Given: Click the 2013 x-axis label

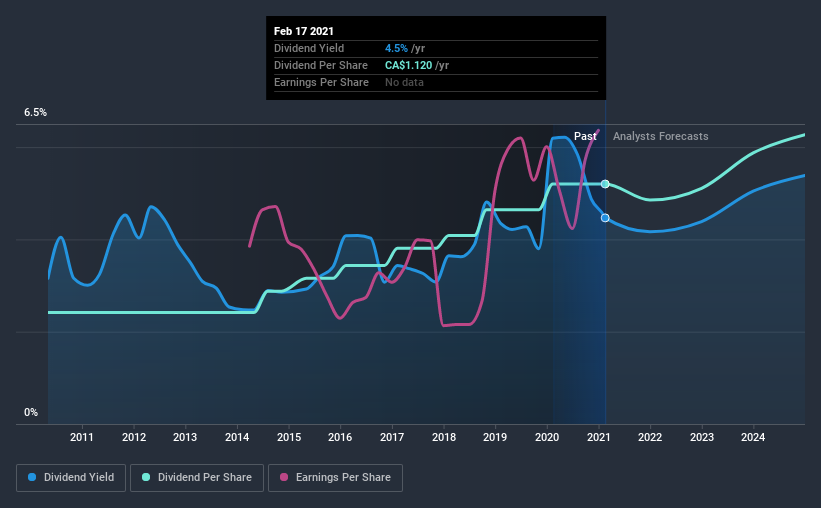Looking at the screenshot, I should coord(185,437).
